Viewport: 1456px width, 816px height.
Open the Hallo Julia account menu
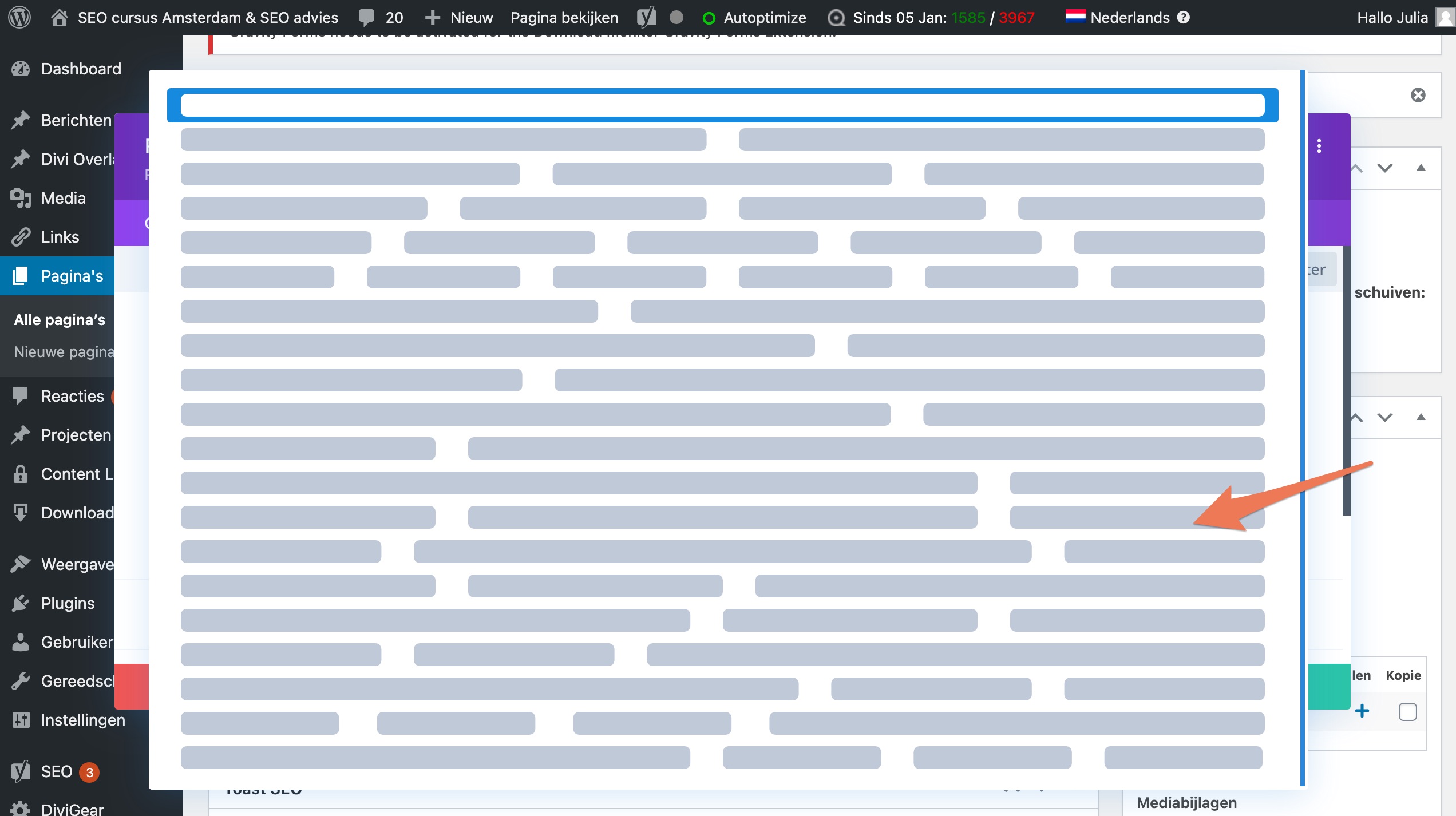(x=1405, y=17)
